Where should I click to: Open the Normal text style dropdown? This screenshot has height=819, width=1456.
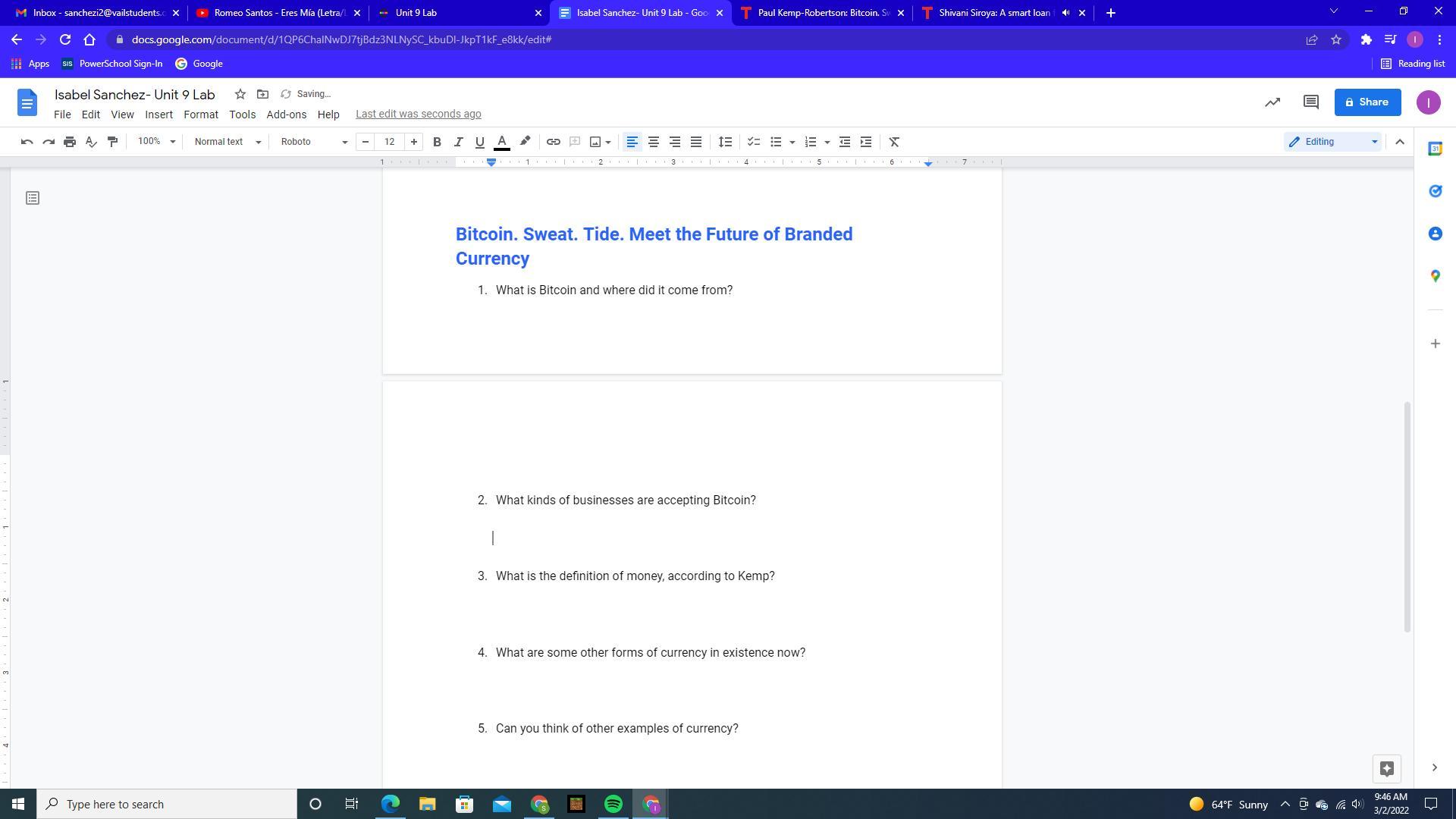pos(227,142)
